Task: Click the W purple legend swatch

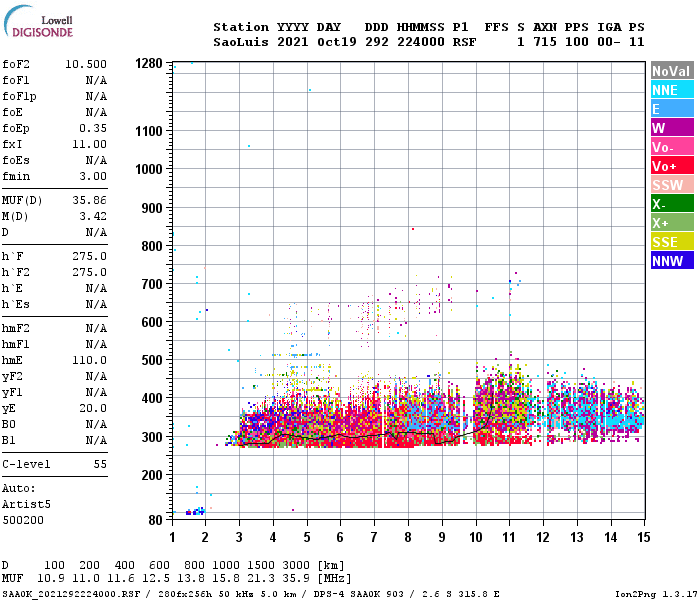Action: click(672, 128)
